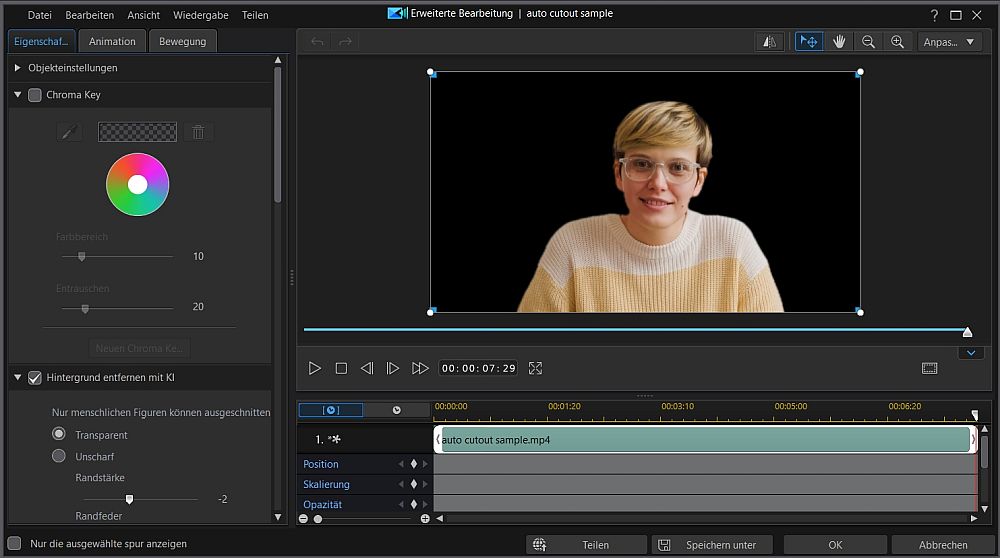This screenshot has width=1000, height=558.
Task: Enable the Chroma Key checkbox
Action: pos(35,95)
